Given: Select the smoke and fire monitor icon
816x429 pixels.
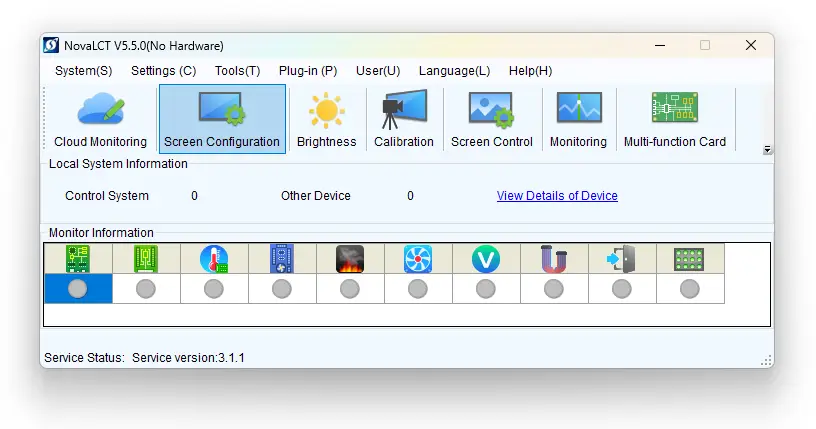Looking at the screenshot, I should (350, 259).
